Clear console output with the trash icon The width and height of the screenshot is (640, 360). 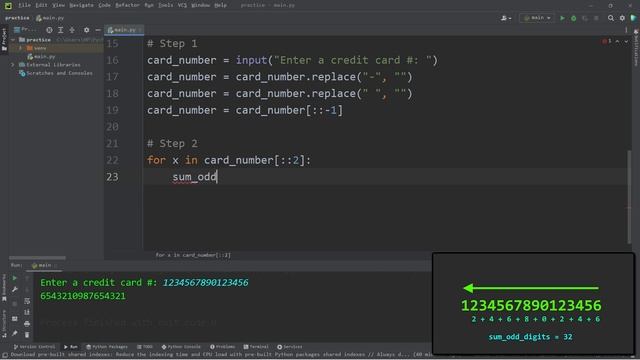click(x=27, y=335)
